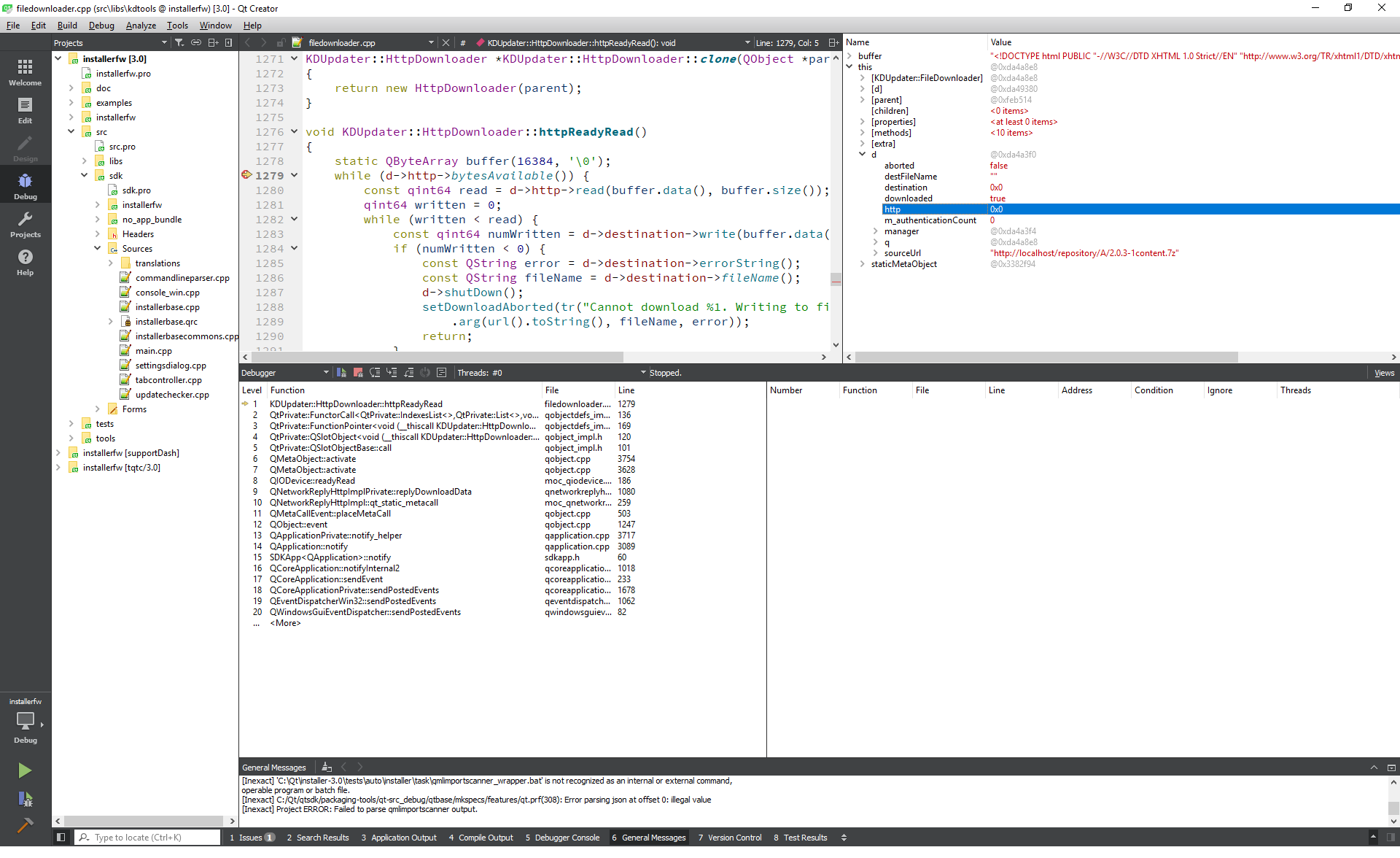Click the Build hammer icon
1400x858 pixels.
25,825
